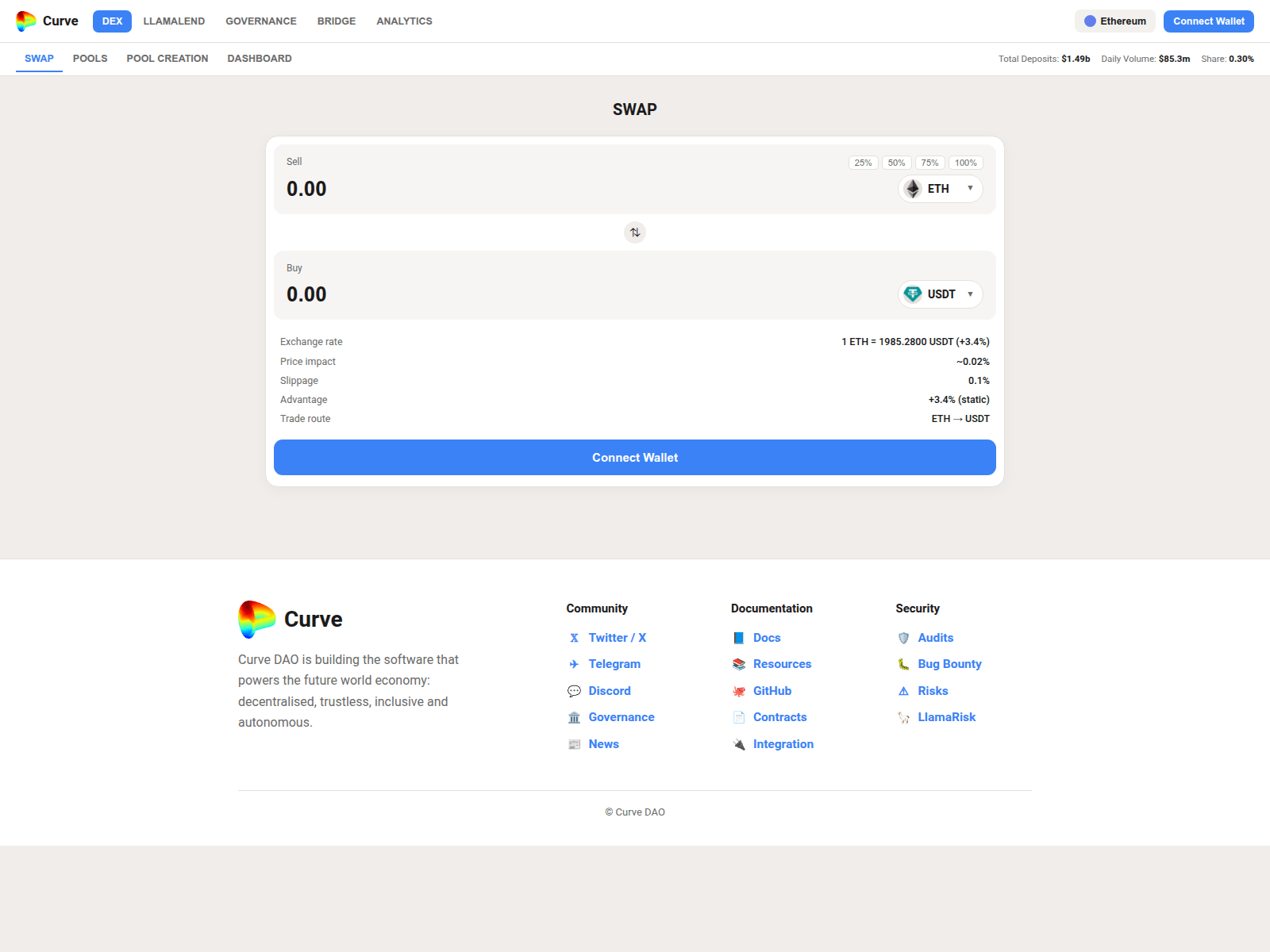Open the Bug Bounty link
This screenshot has width=1270, height=952.
tap(949, 664)
